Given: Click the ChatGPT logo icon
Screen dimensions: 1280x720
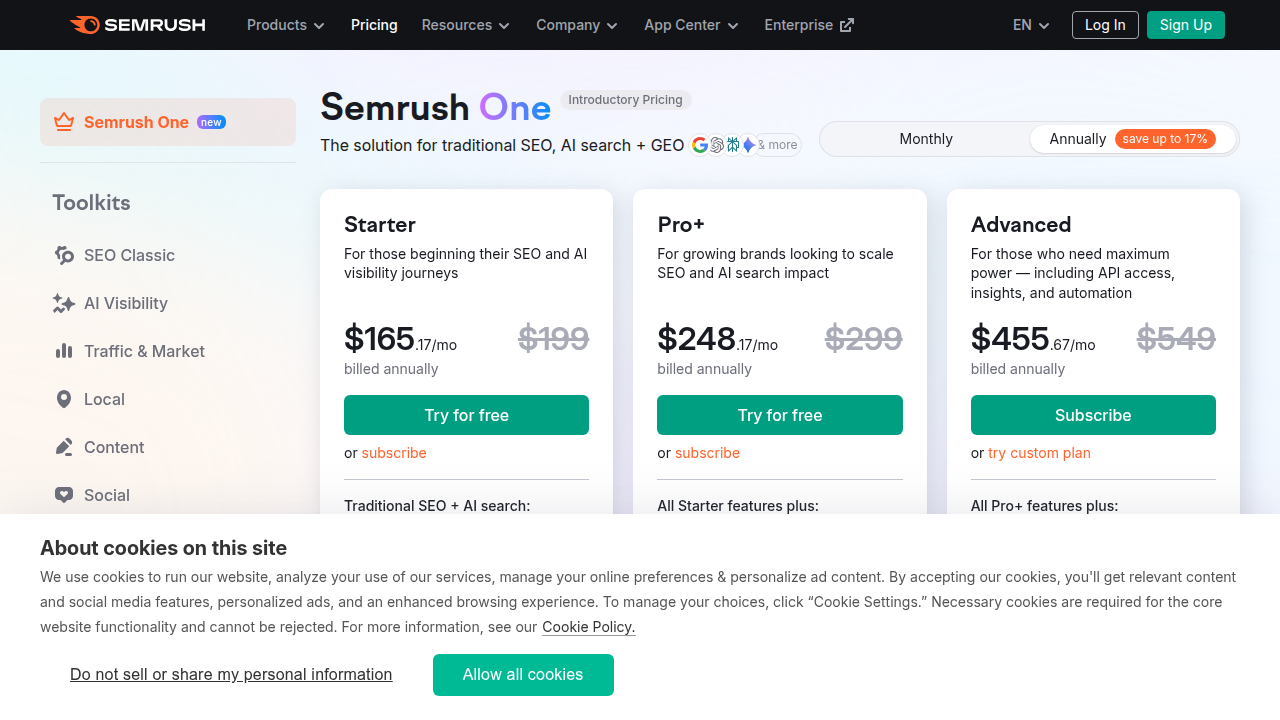Looking at the screenshot, I should (x=716, y=144).
